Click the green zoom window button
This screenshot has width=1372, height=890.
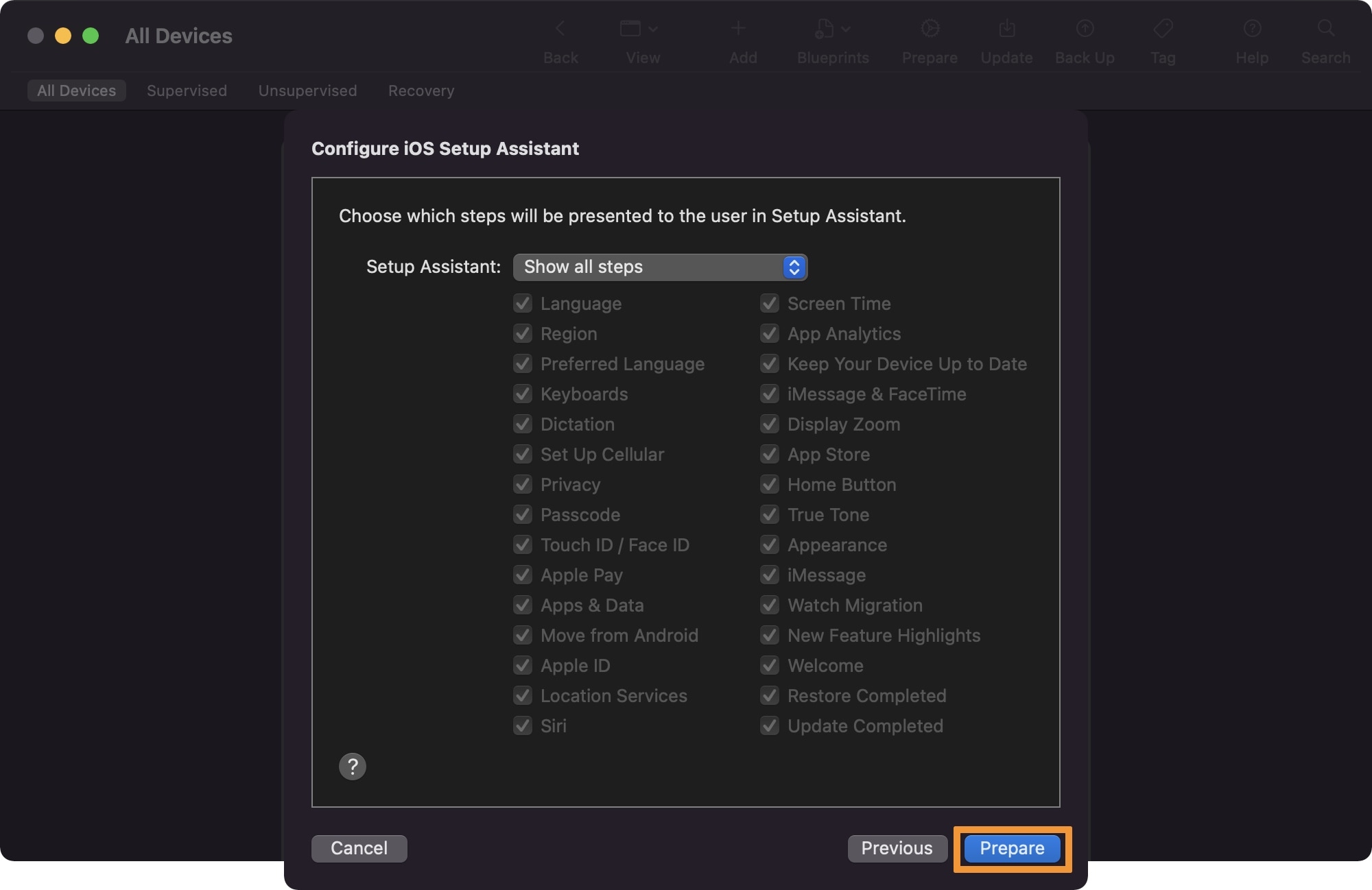click(x=91, y=36)
